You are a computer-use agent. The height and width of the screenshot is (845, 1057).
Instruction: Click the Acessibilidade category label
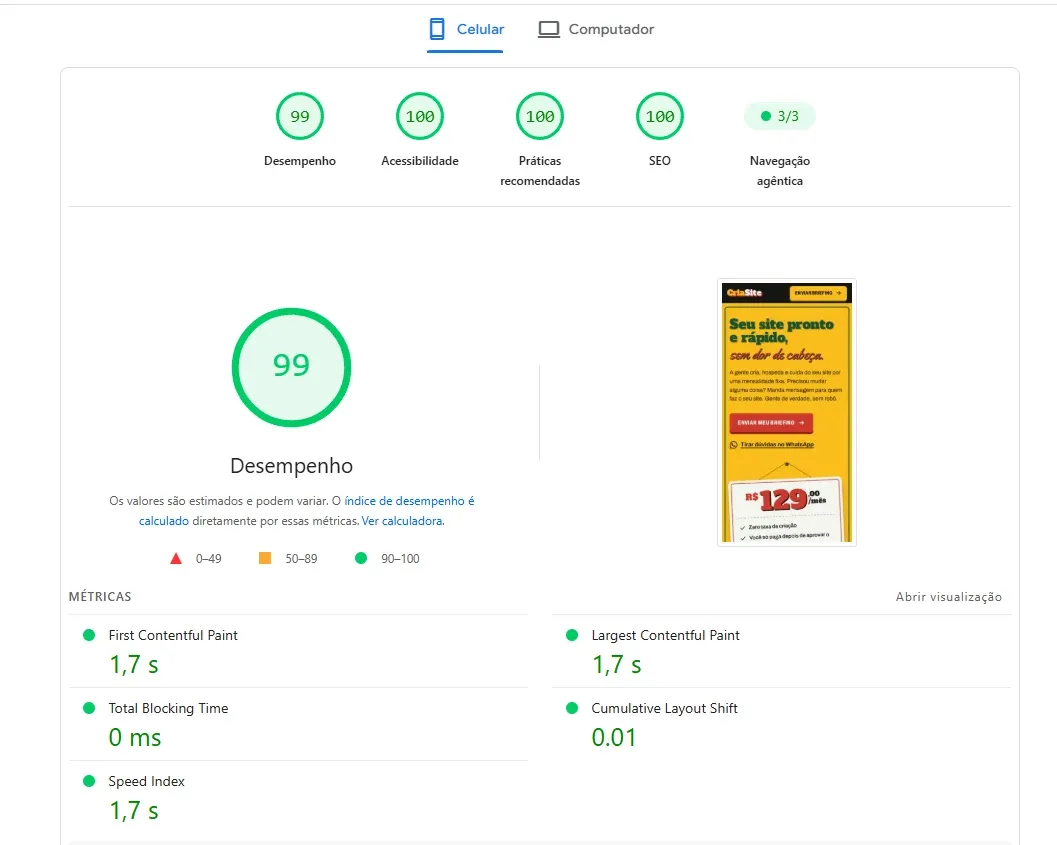(x=420, y=161)
